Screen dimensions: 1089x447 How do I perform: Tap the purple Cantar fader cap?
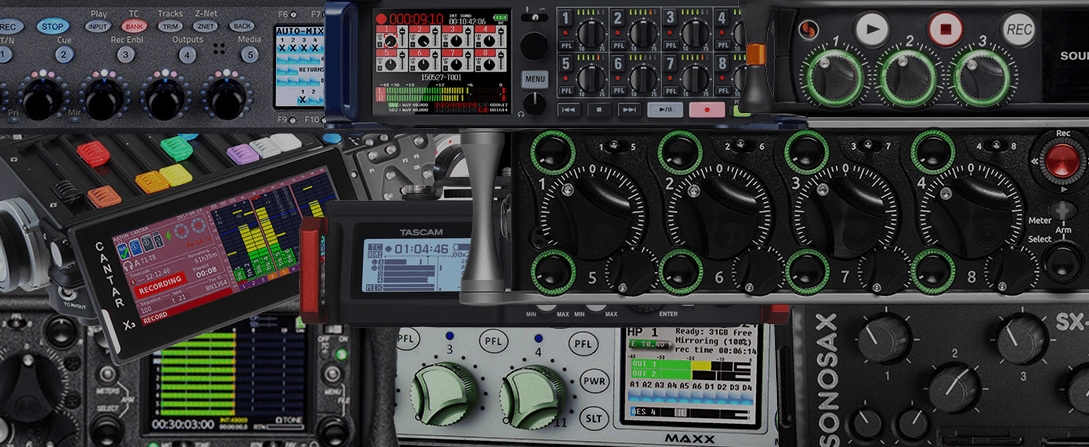[242, 153]
